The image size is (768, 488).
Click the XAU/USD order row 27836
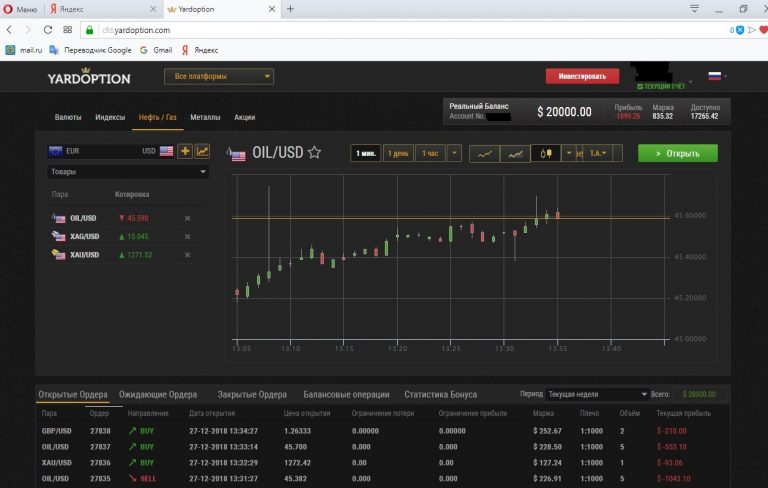tap(384, 463)
